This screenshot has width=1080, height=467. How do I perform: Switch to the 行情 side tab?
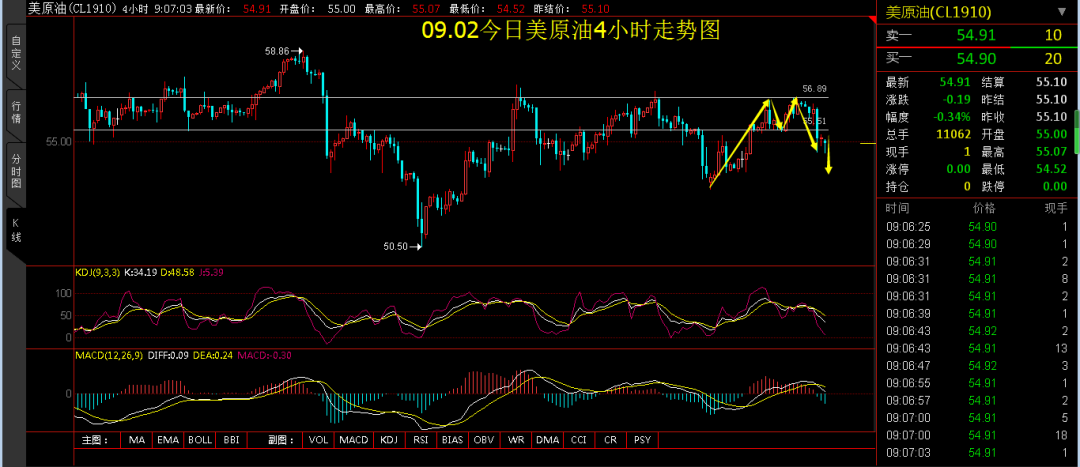coord(15,115)
